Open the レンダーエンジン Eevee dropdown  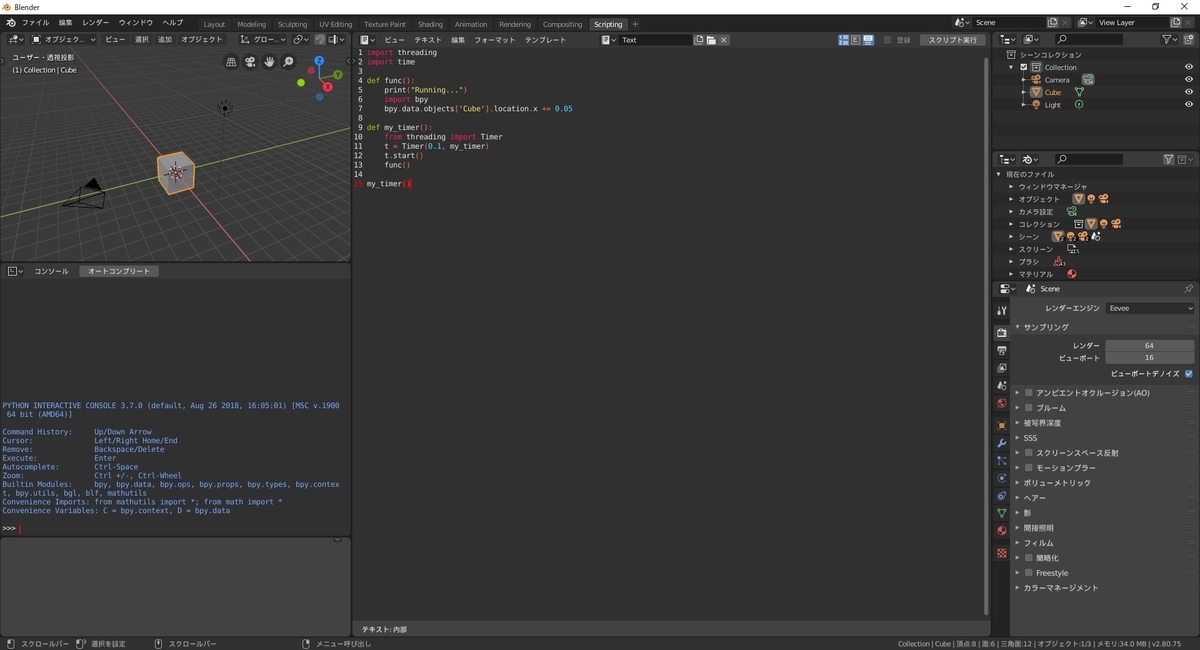click(1150, 308)
